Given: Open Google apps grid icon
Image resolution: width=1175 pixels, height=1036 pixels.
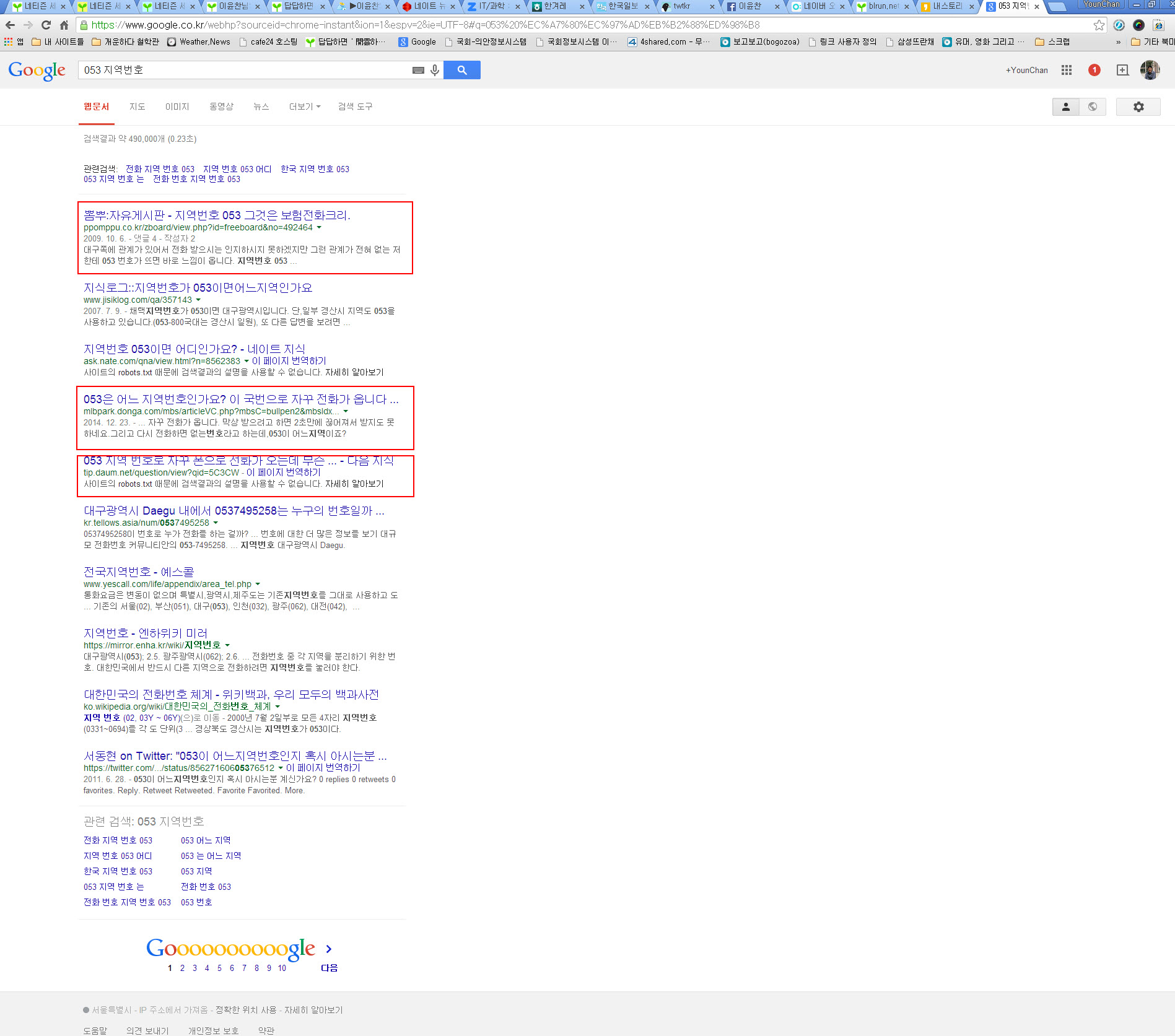Looking at the screenshot, I should [1067, 70].
